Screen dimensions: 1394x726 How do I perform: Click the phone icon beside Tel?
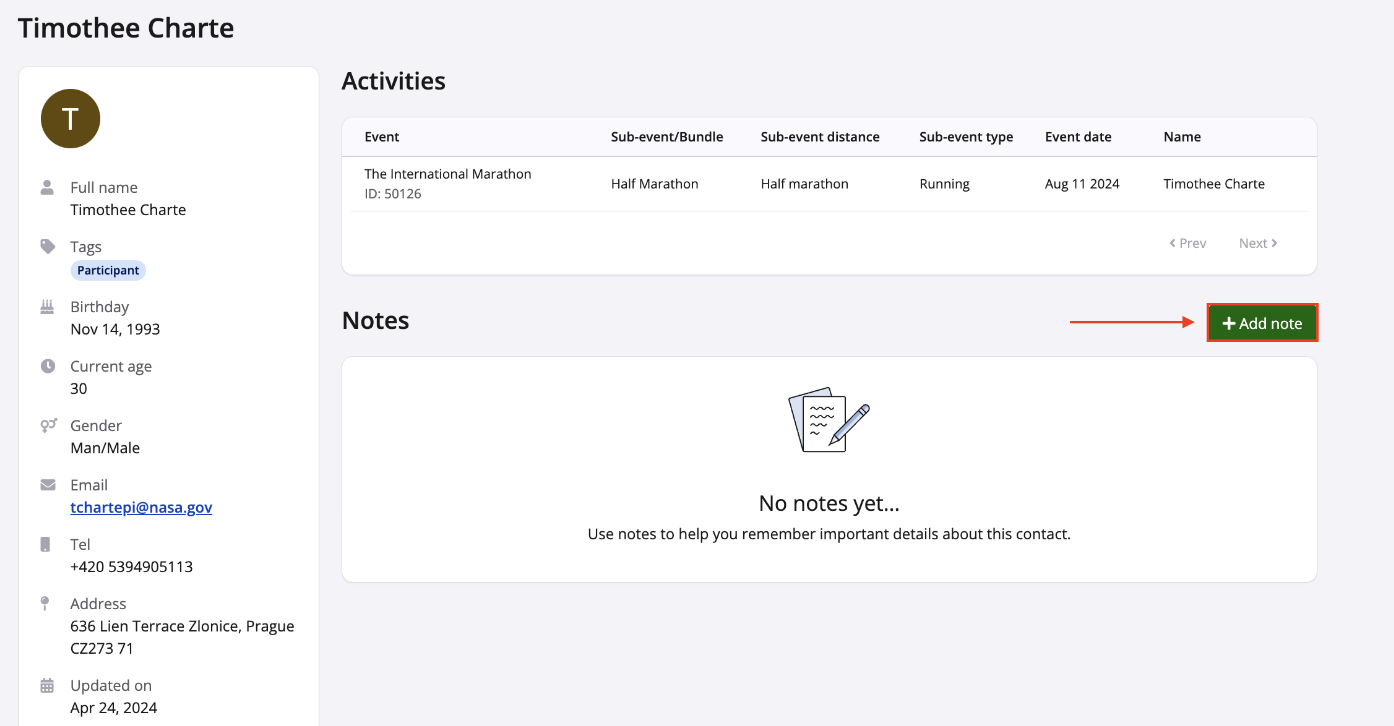pos(47,544)
